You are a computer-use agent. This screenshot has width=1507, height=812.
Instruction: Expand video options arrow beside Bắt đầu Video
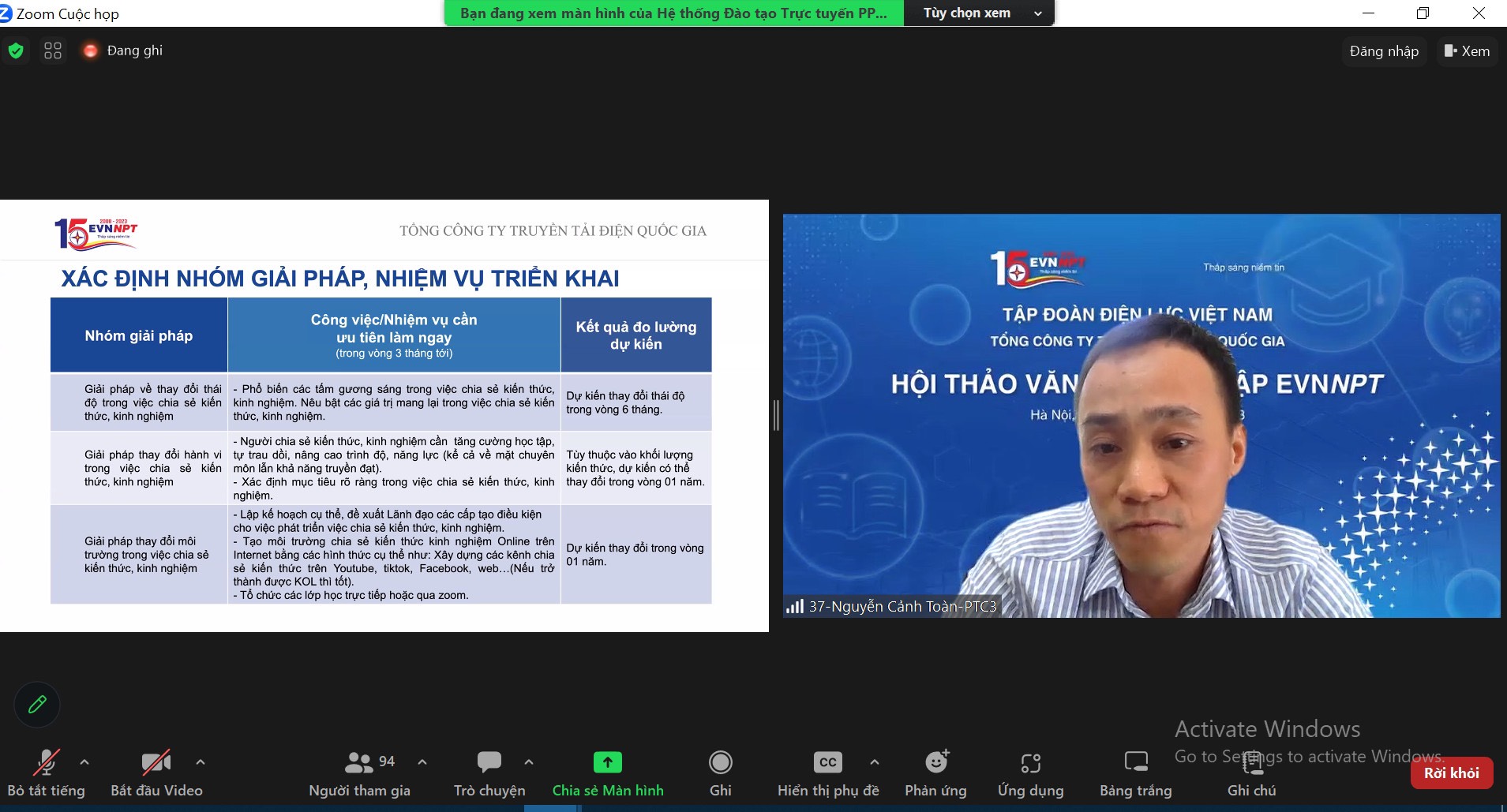click(201, 762)
